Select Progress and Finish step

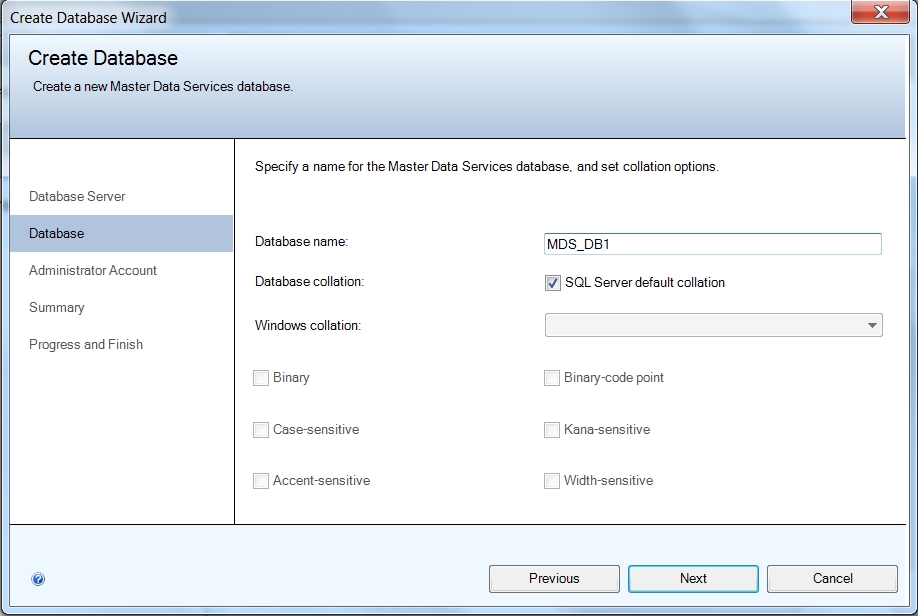(86, 344)
